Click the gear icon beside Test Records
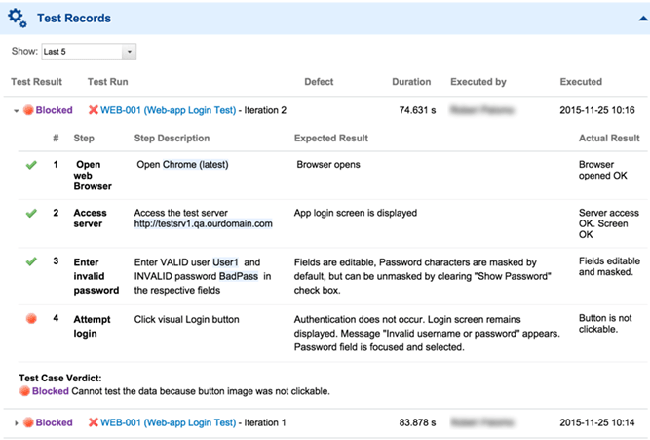This screenshot has width=650, height=440. pyautogui.click(x=17, y=18)
